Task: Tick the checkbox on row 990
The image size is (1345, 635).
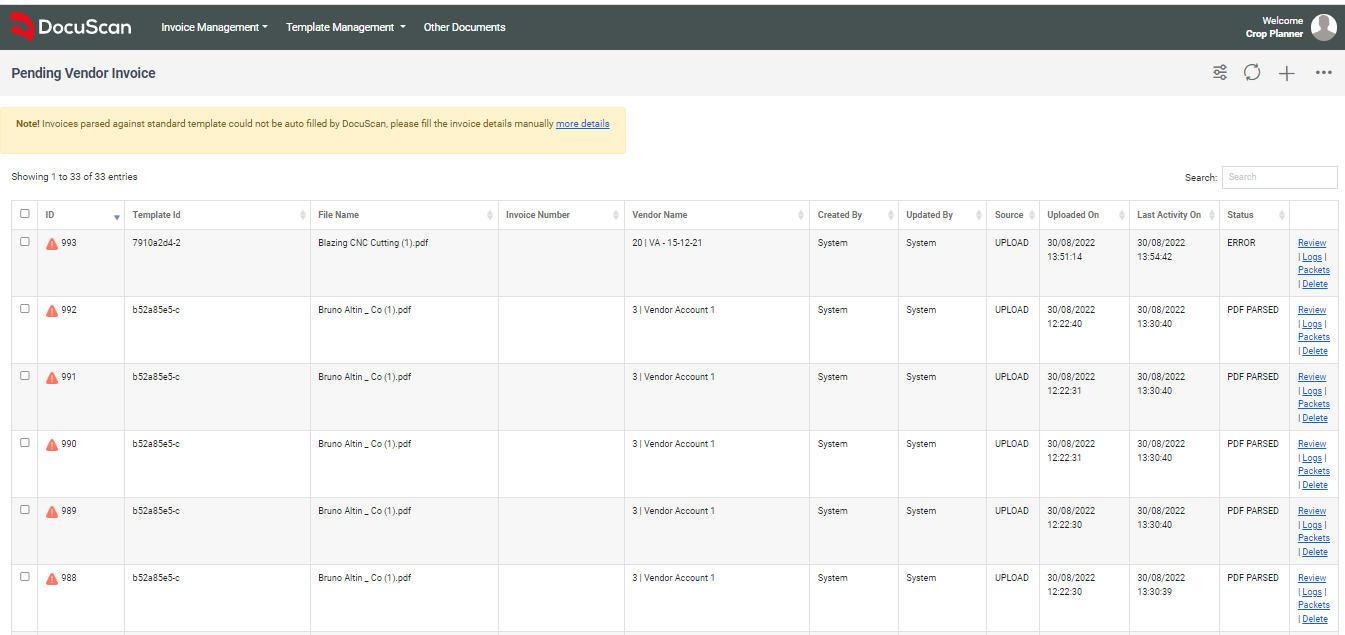Action: [24, 442]
